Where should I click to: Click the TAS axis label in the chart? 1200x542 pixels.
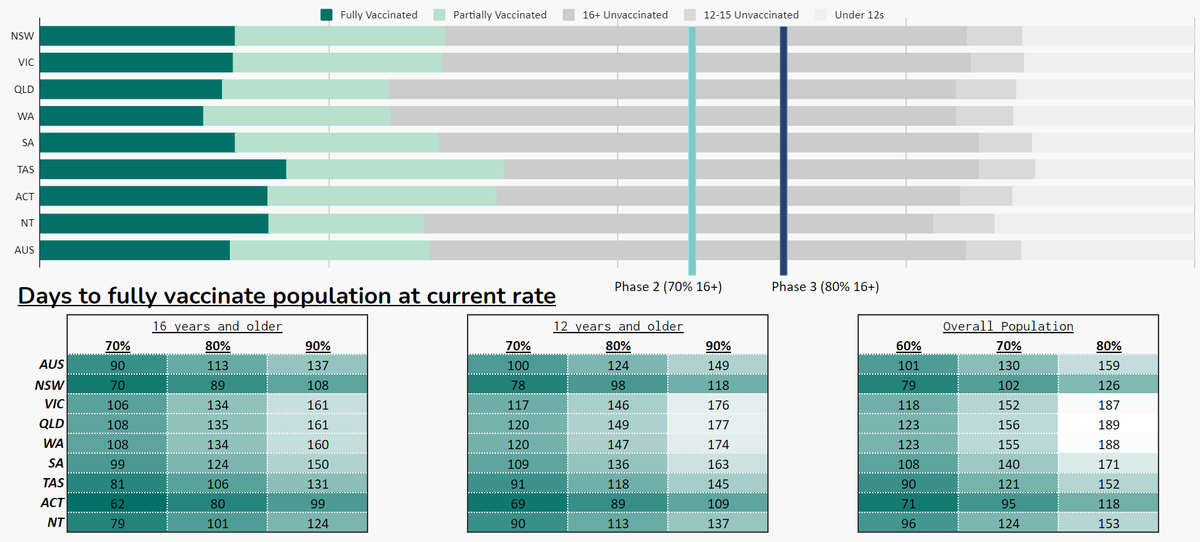point(25,170)
